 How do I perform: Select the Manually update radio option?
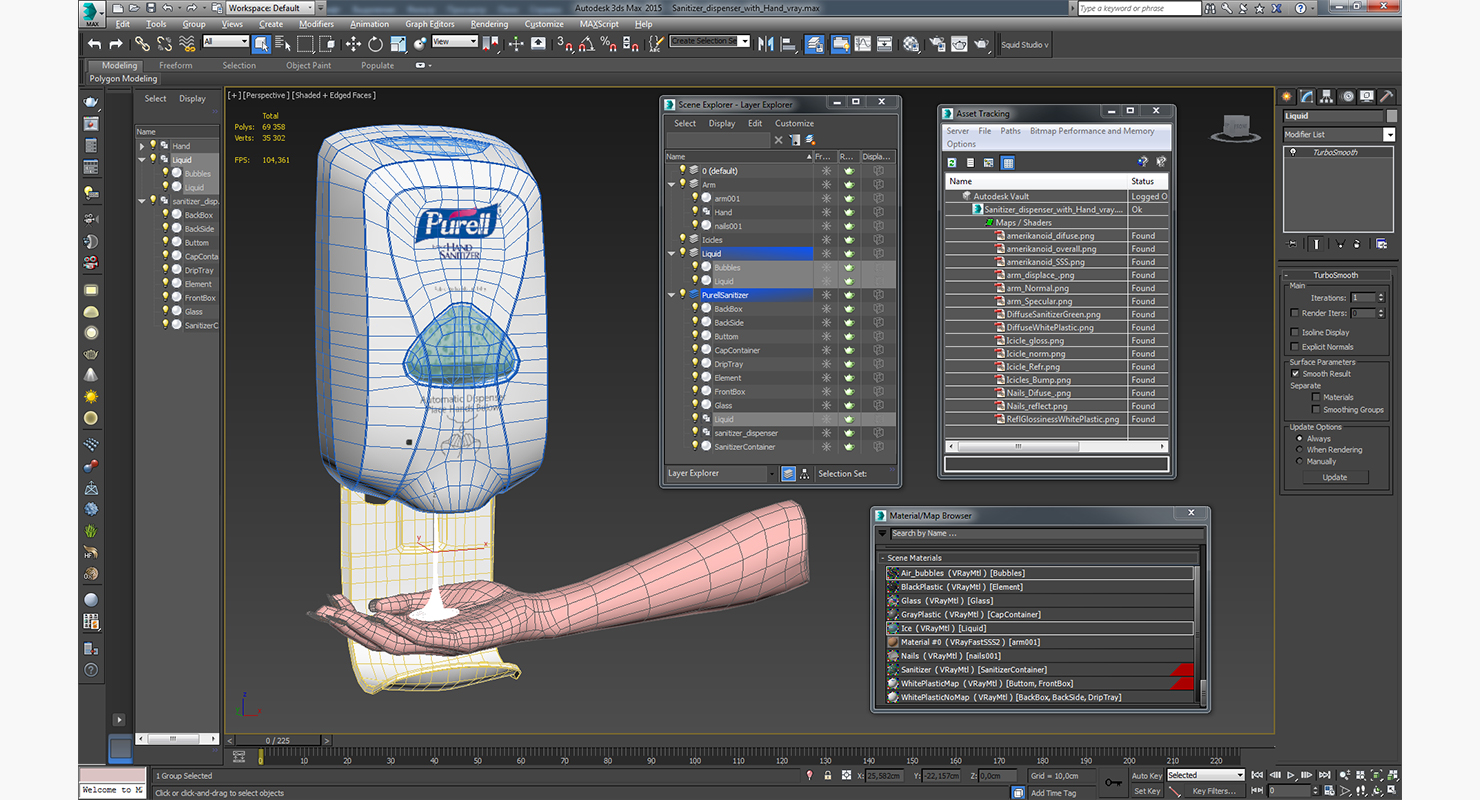click(1300, 461)
